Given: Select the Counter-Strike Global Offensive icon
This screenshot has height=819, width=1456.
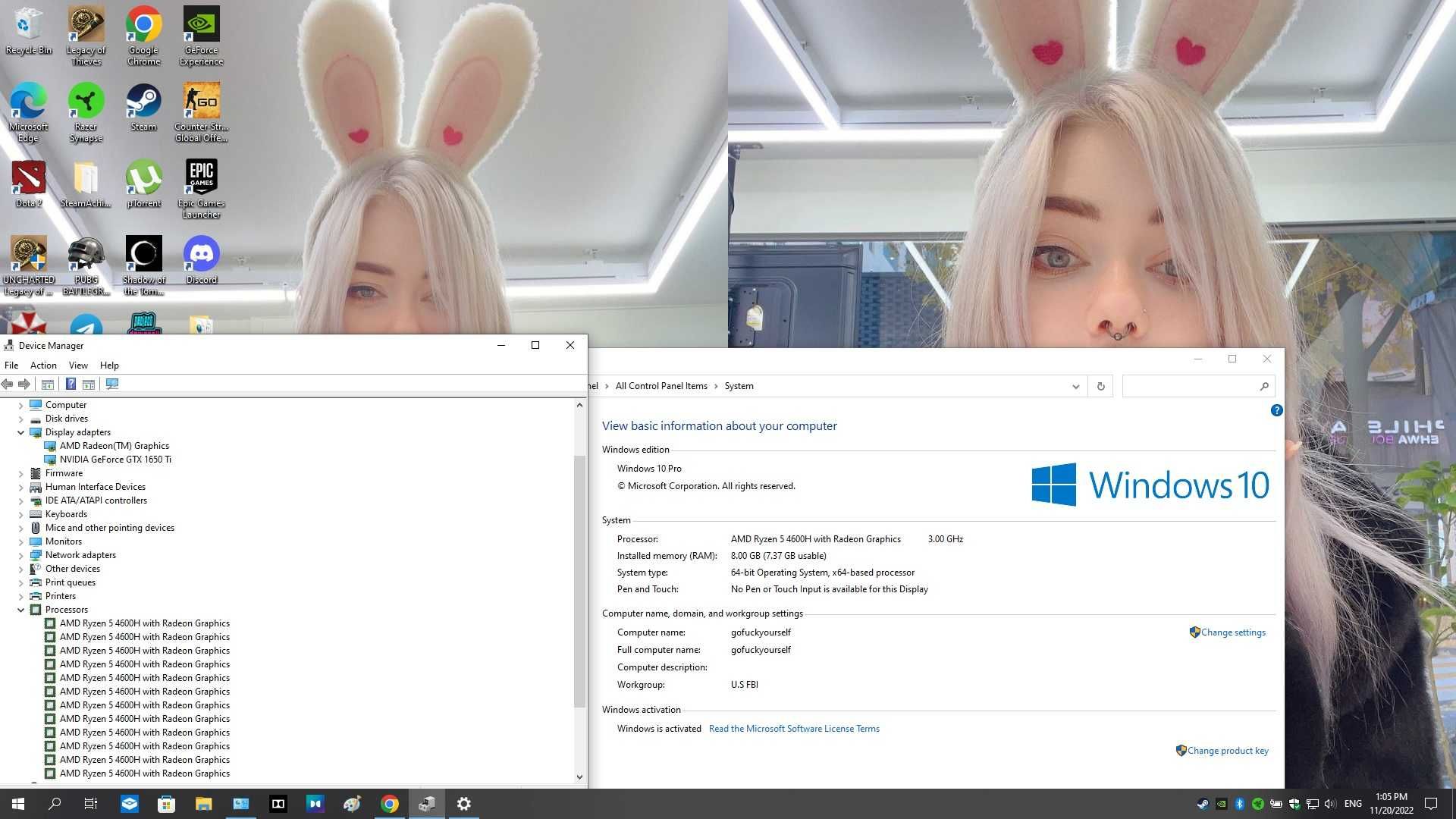Looking at the screenshot, I should click(x=202, y=112).
